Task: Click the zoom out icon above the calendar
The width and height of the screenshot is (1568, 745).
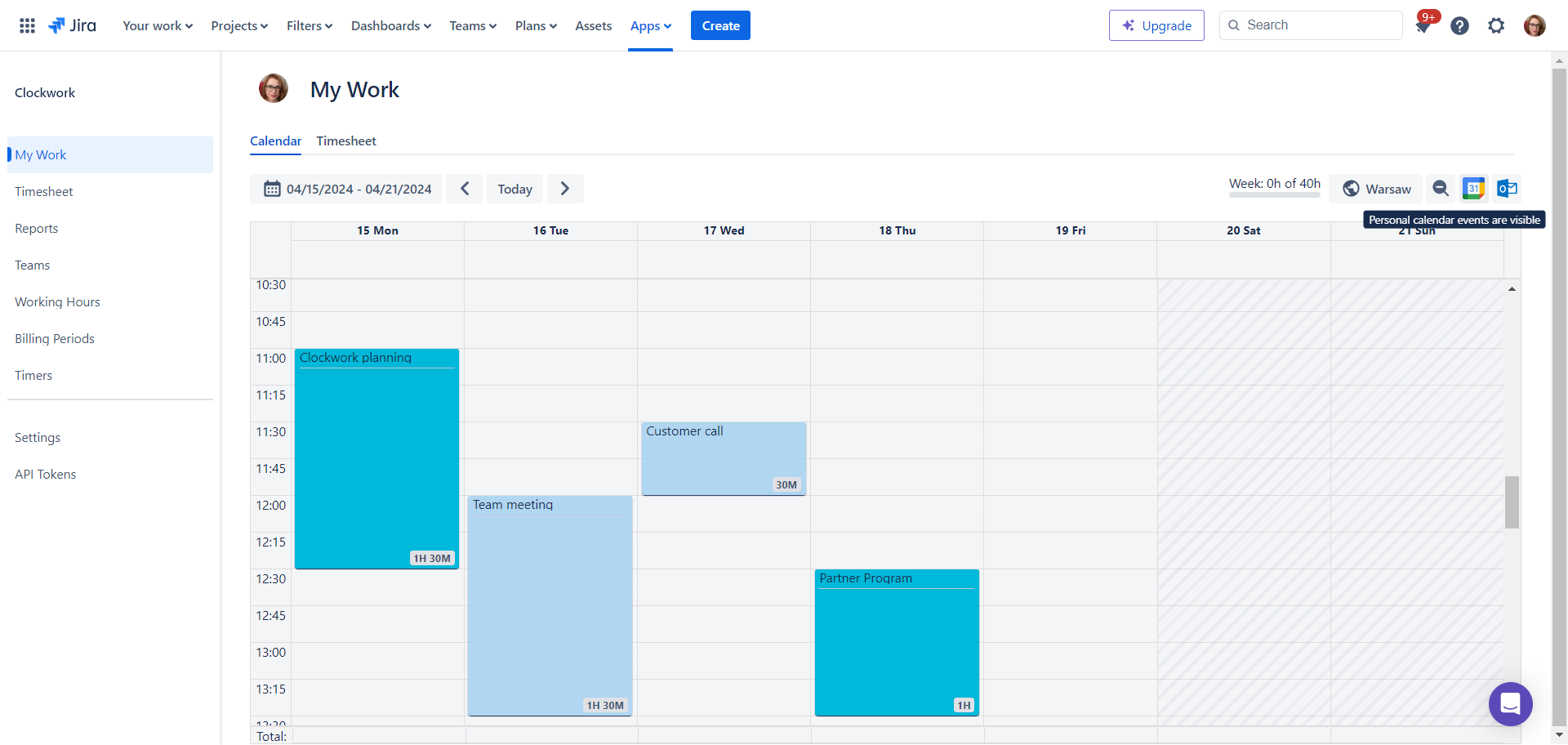Action: (1440, 188)
